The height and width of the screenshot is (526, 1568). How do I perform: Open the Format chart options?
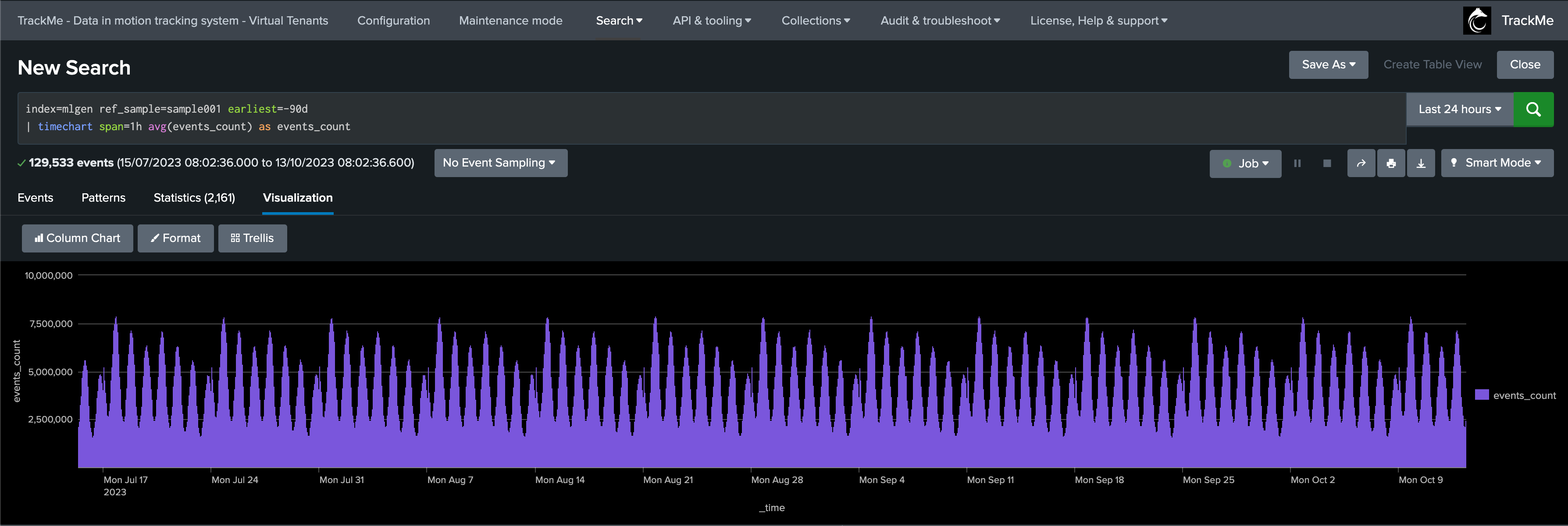175,238
